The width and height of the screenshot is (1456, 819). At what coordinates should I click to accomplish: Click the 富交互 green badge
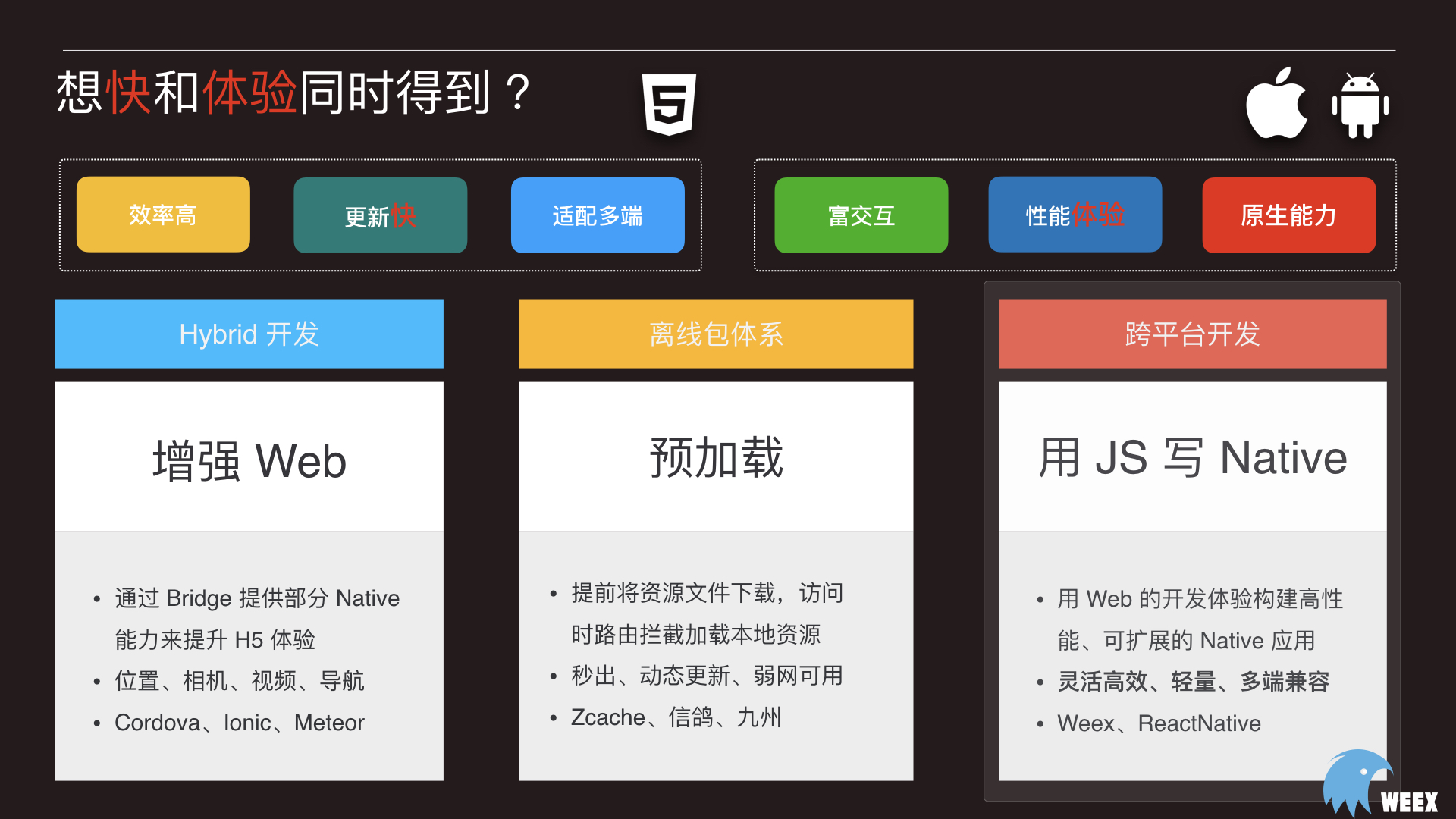[x=861, y=215]
